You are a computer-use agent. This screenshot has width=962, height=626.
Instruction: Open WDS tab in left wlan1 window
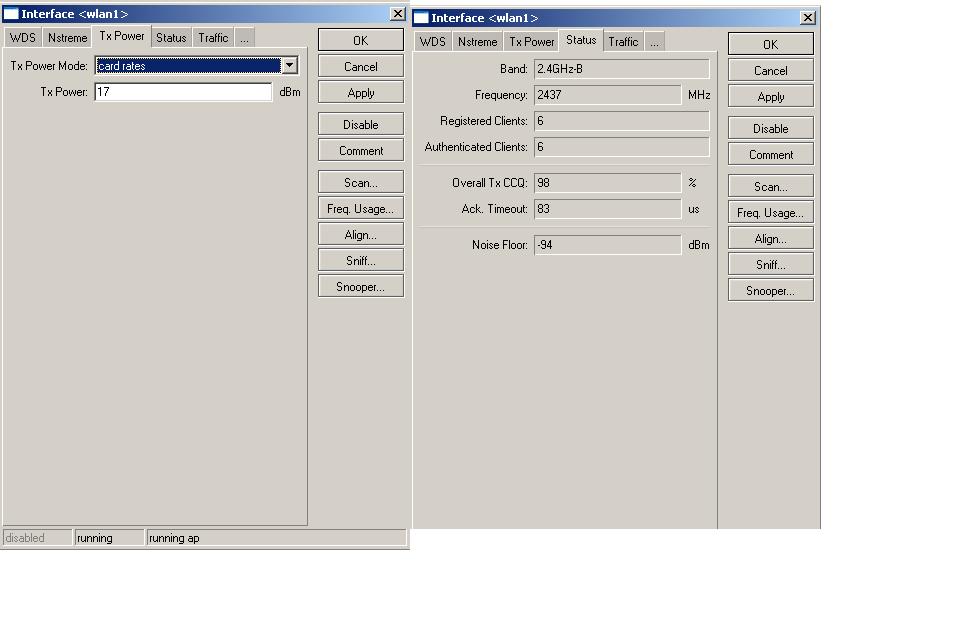(x=23, y=38)
